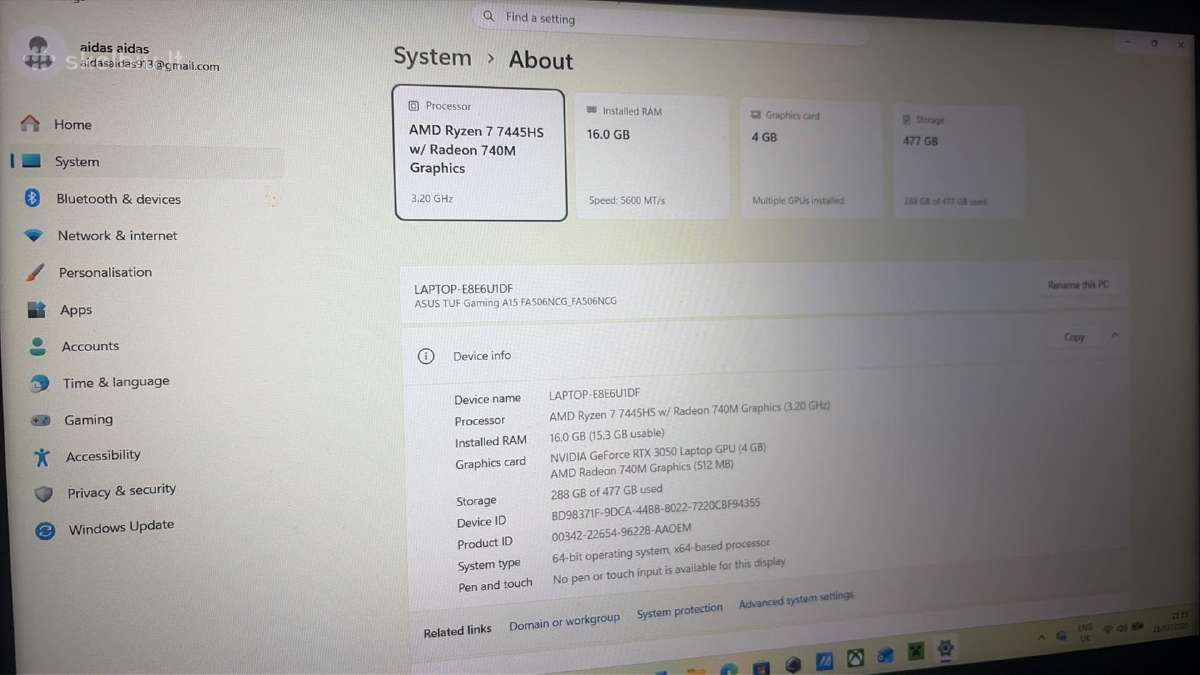
Task: Go to Gaming settings
Action: [88, 420]
